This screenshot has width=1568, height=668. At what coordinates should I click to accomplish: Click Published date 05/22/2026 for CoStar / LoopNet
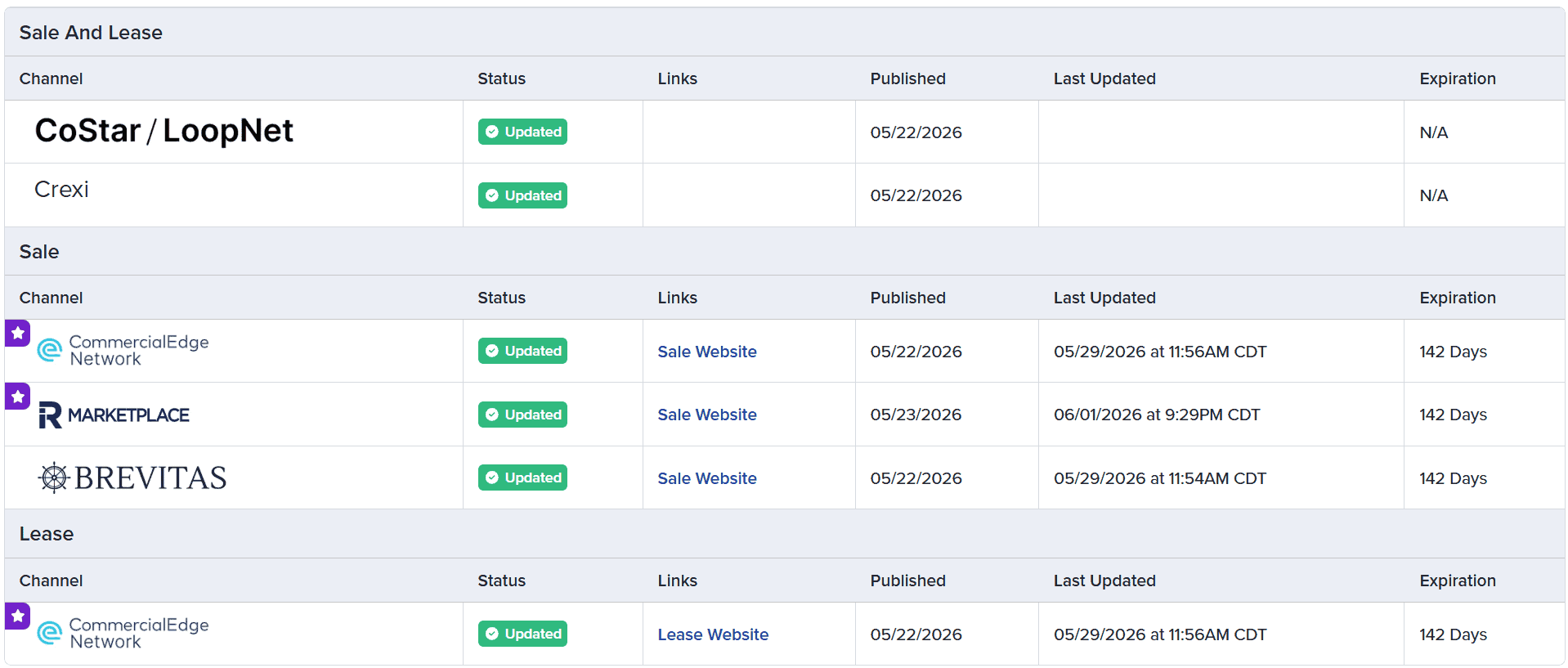click(x=916, y=132)
